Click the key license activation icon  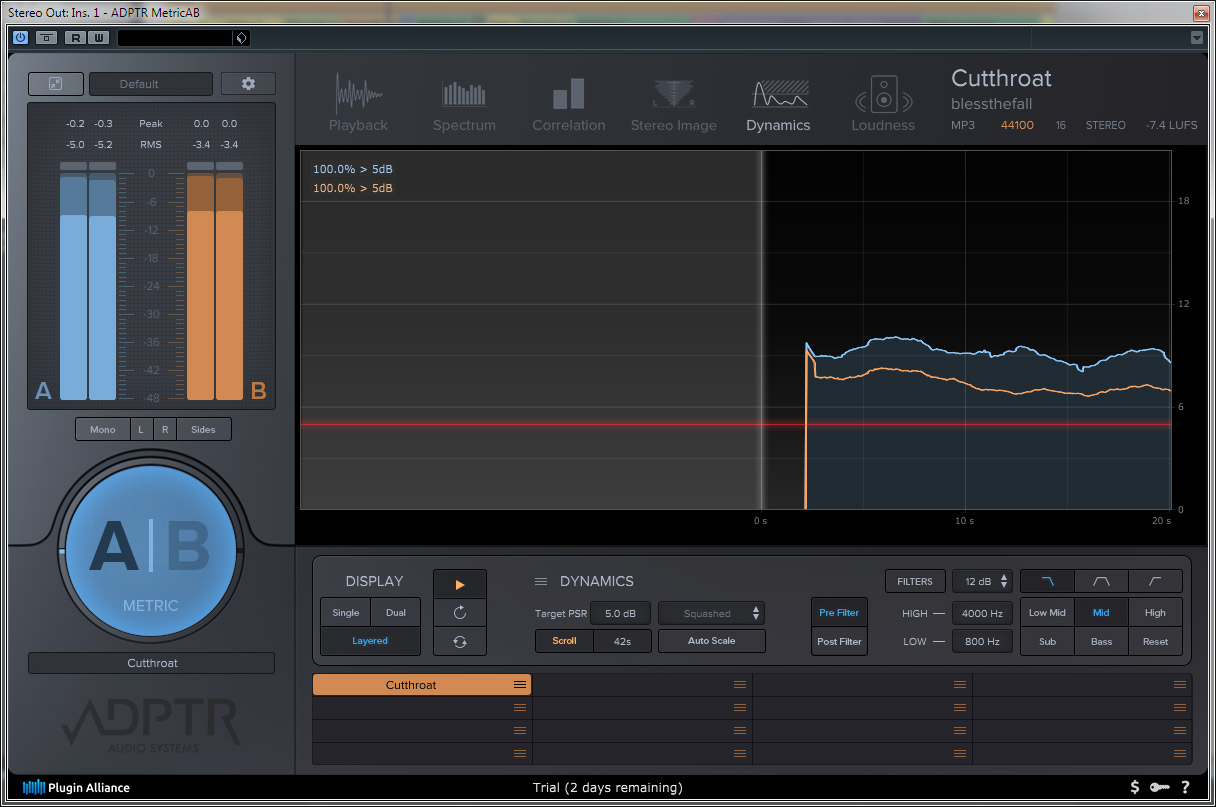(1160, 787)
